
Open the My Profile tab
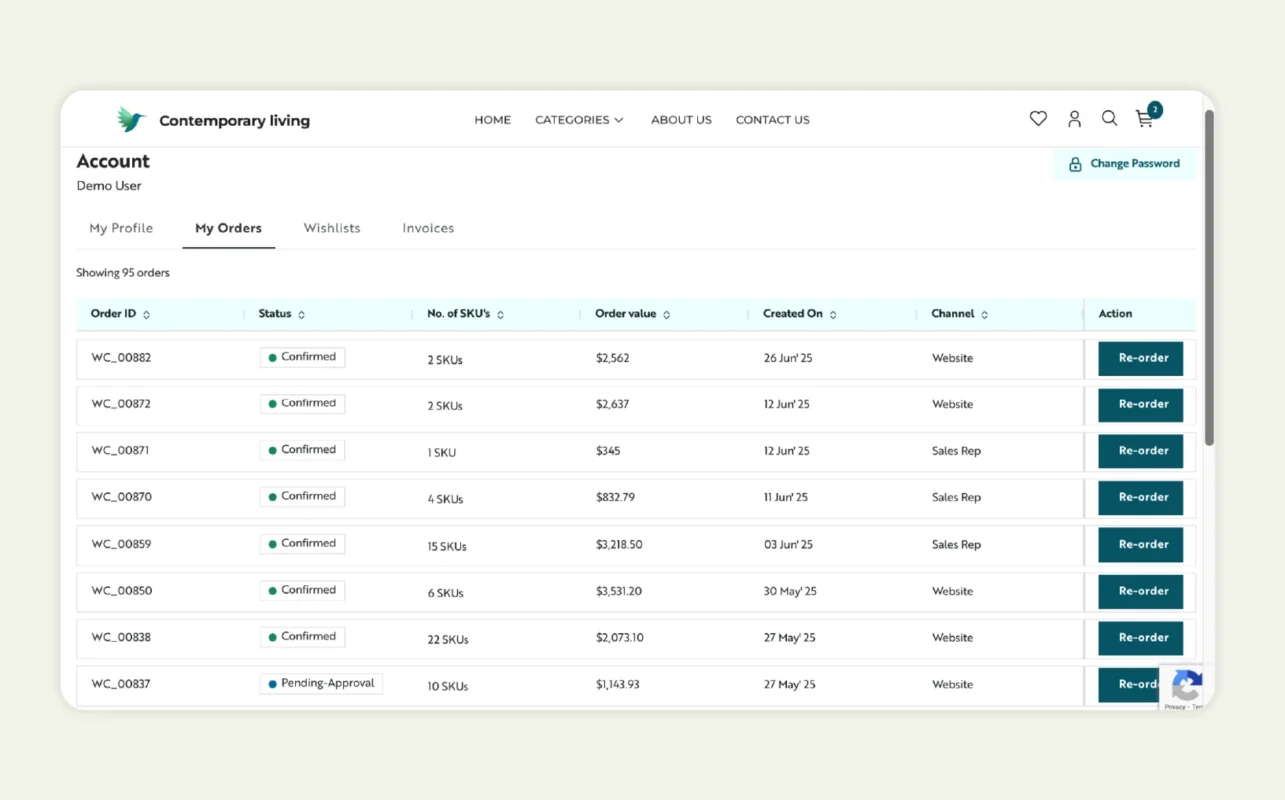click(x=120, y=228)
